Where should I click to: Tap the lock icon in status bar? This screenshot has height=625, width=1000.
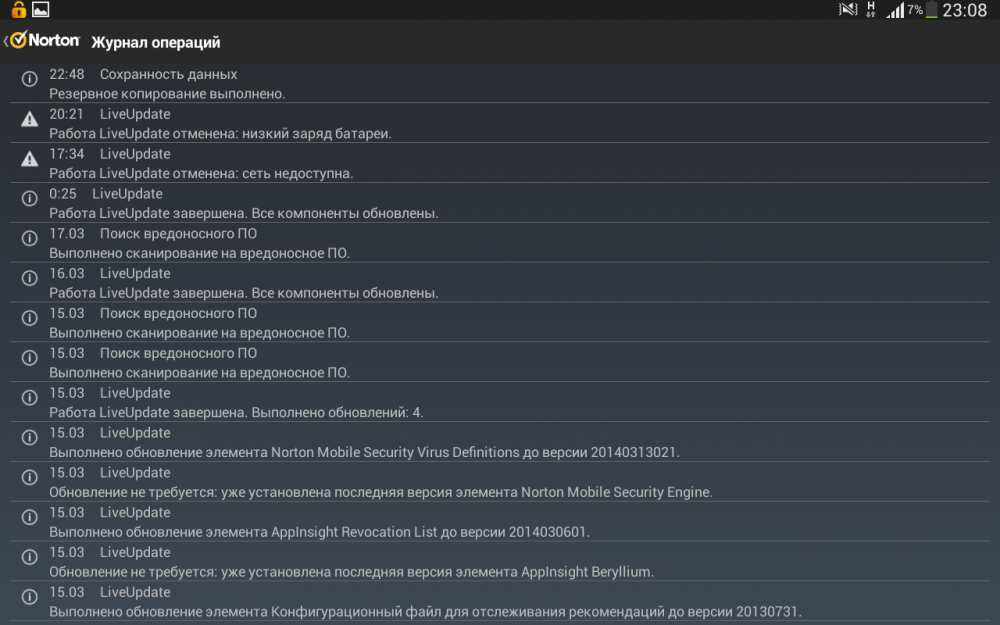pyautogui.click(x=18, y=10)
